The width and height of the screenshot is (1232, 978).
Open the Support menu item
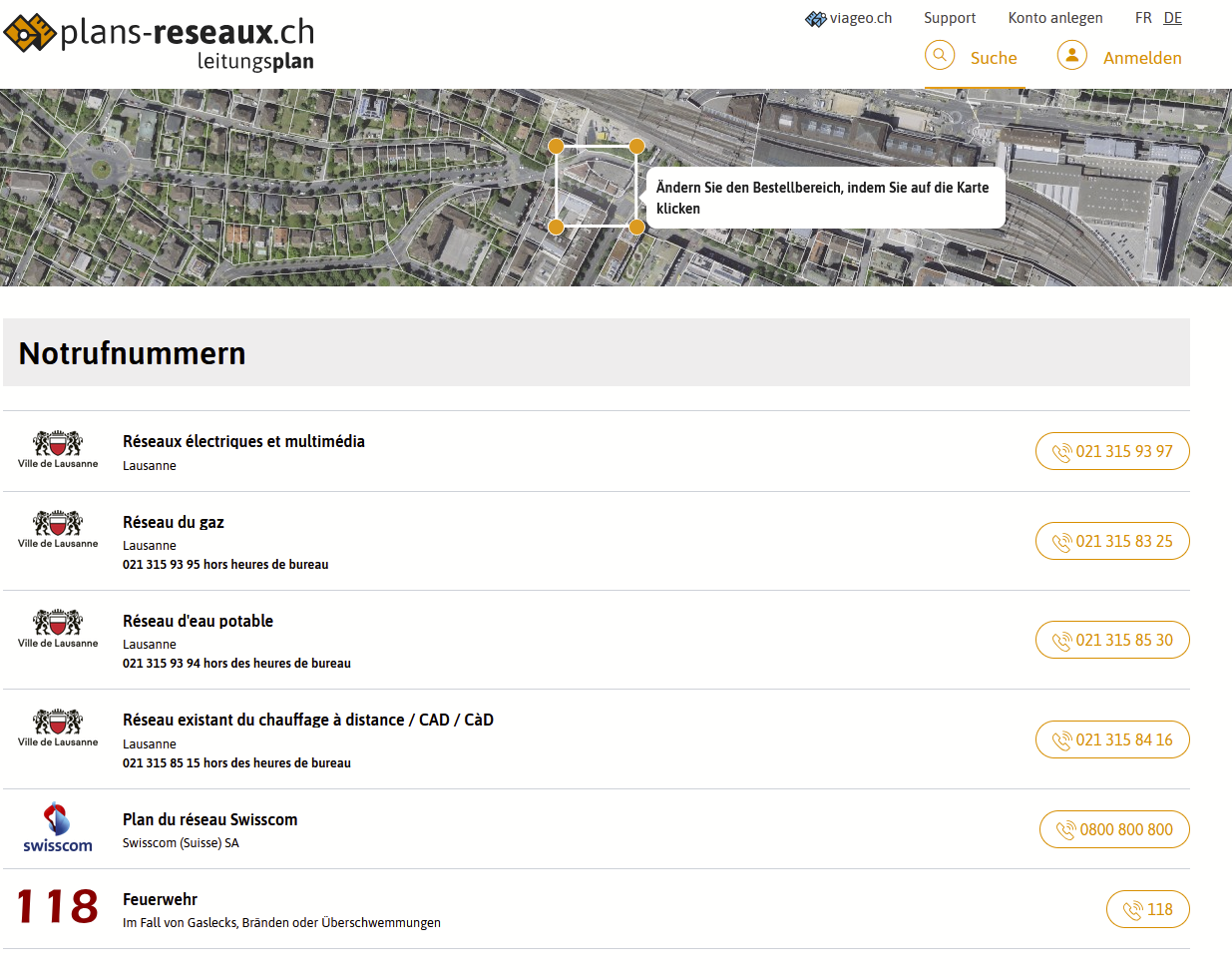[x=949, y=18]
